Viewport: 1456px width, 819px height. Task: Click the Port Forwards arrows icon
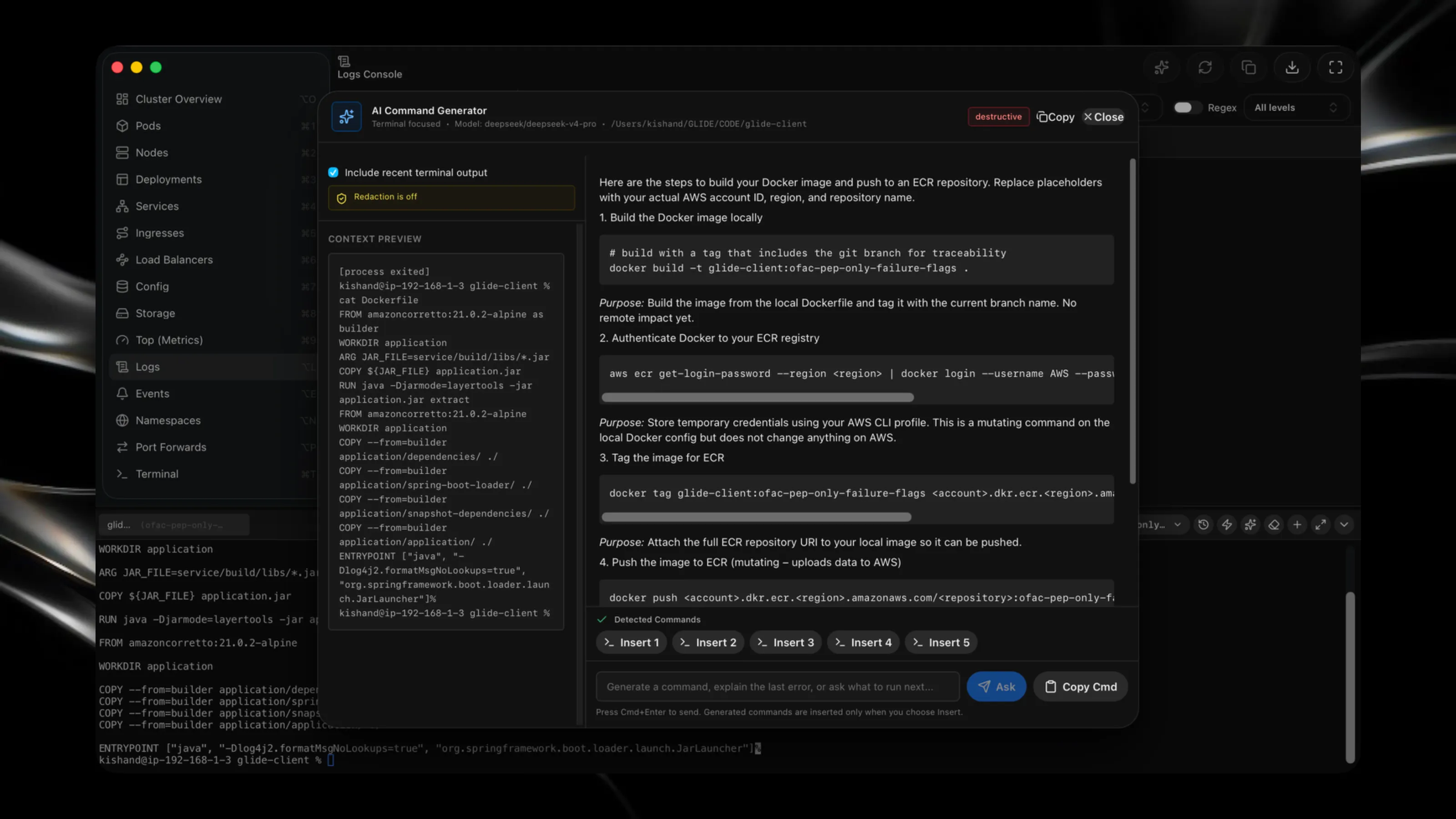point(122,447)
